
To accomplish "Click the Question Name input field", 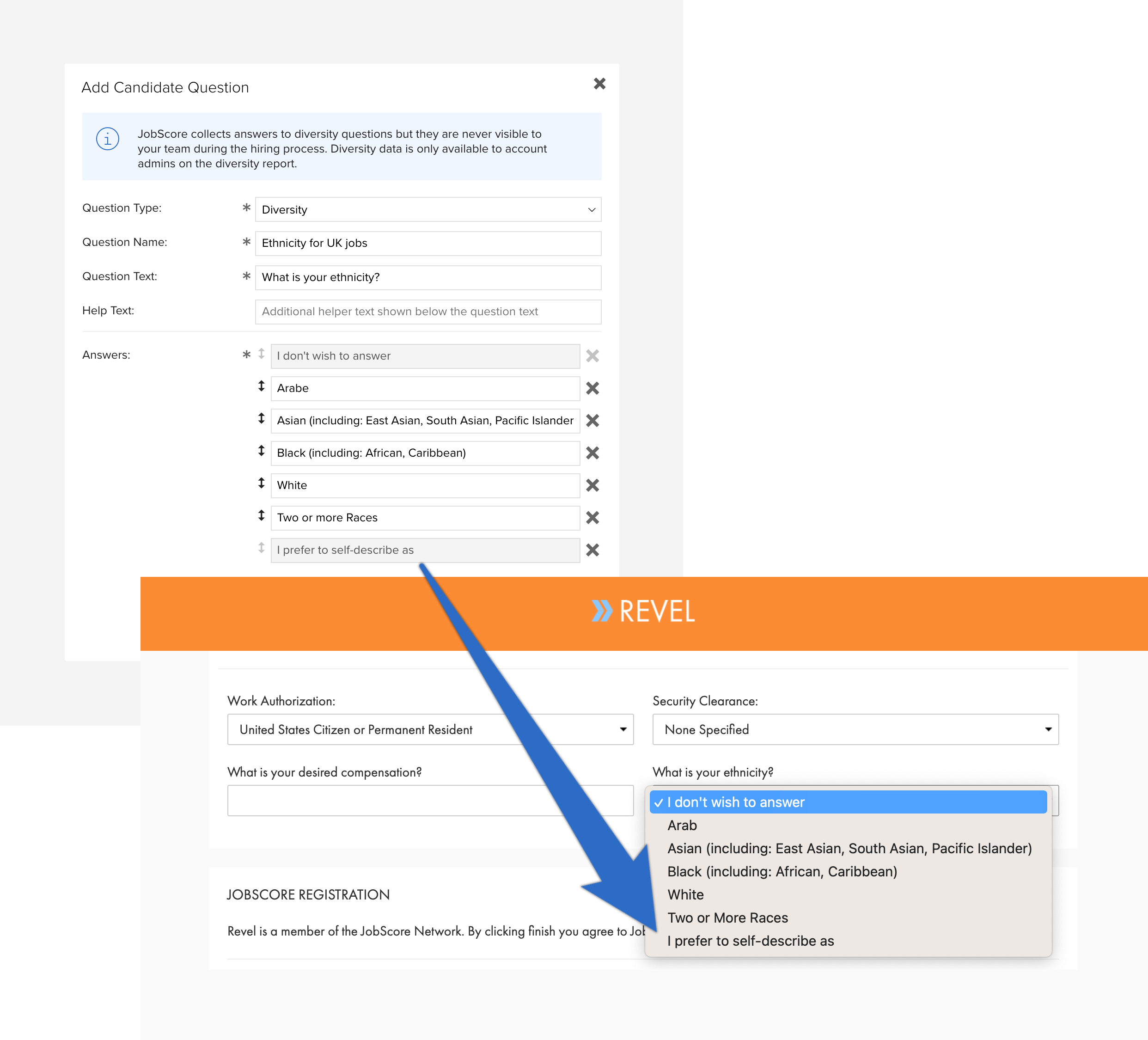I will (x=427, y=243).
